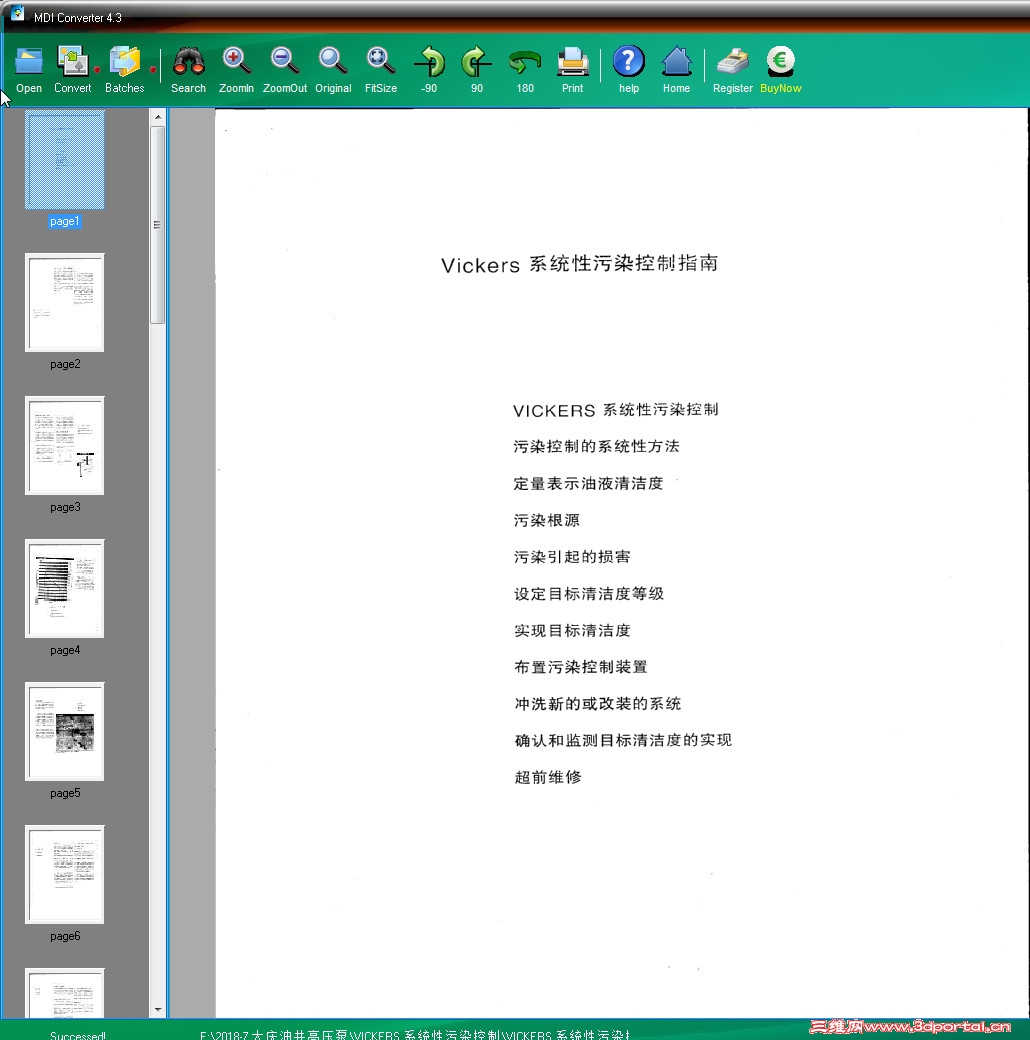1030x1040 pixels.
Task: Select the page2 thumbnail
Action: tap(64, 302)
